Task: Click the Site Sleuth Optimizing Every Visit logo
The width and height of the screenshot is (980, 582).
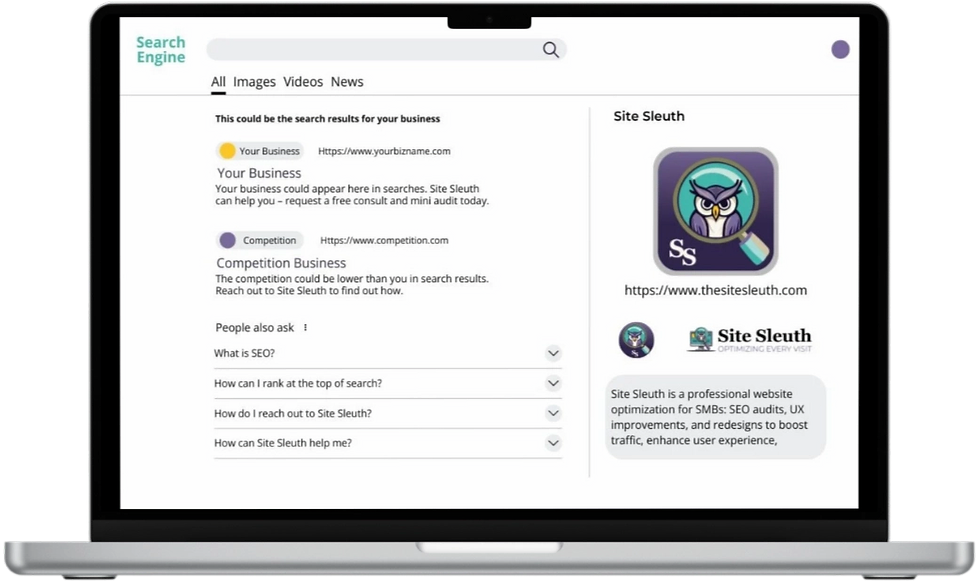Action: pos(749,340)
